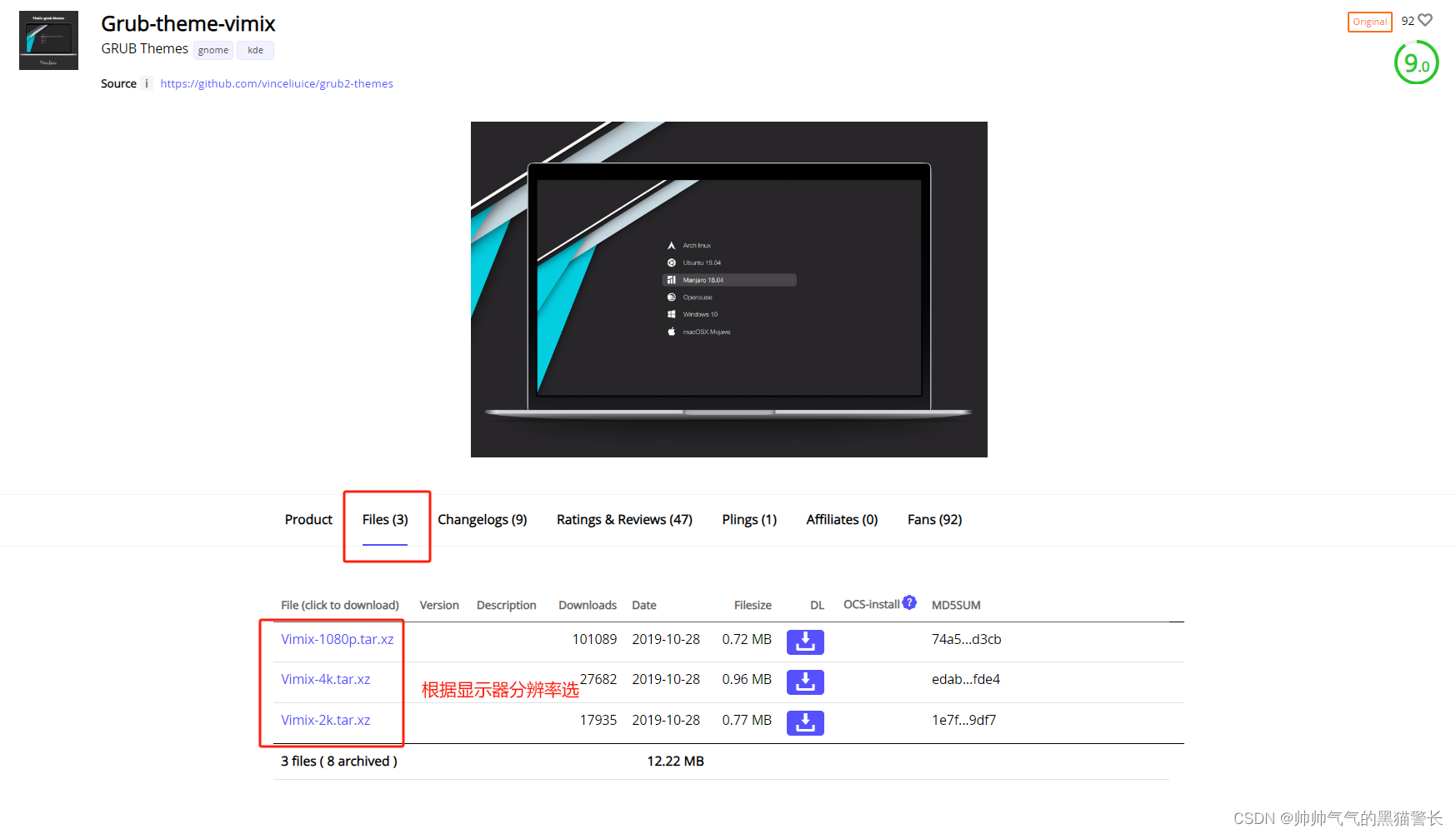Click the gnome tag
1456x834 pixels.
213,50
